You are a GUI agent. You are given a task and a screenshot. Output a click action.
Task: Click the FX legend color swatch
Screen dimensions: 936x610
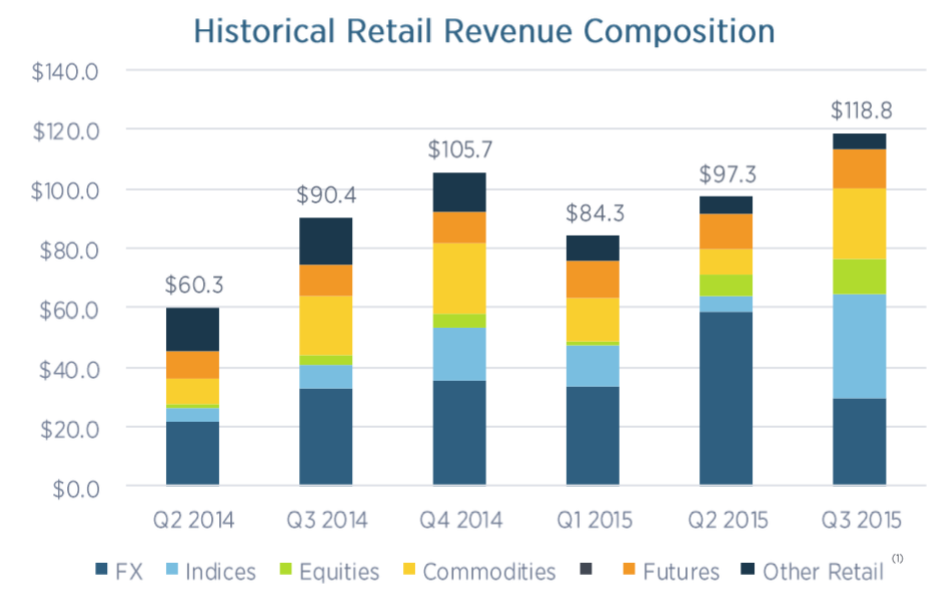pyautogui.click(x=100, y=571)
